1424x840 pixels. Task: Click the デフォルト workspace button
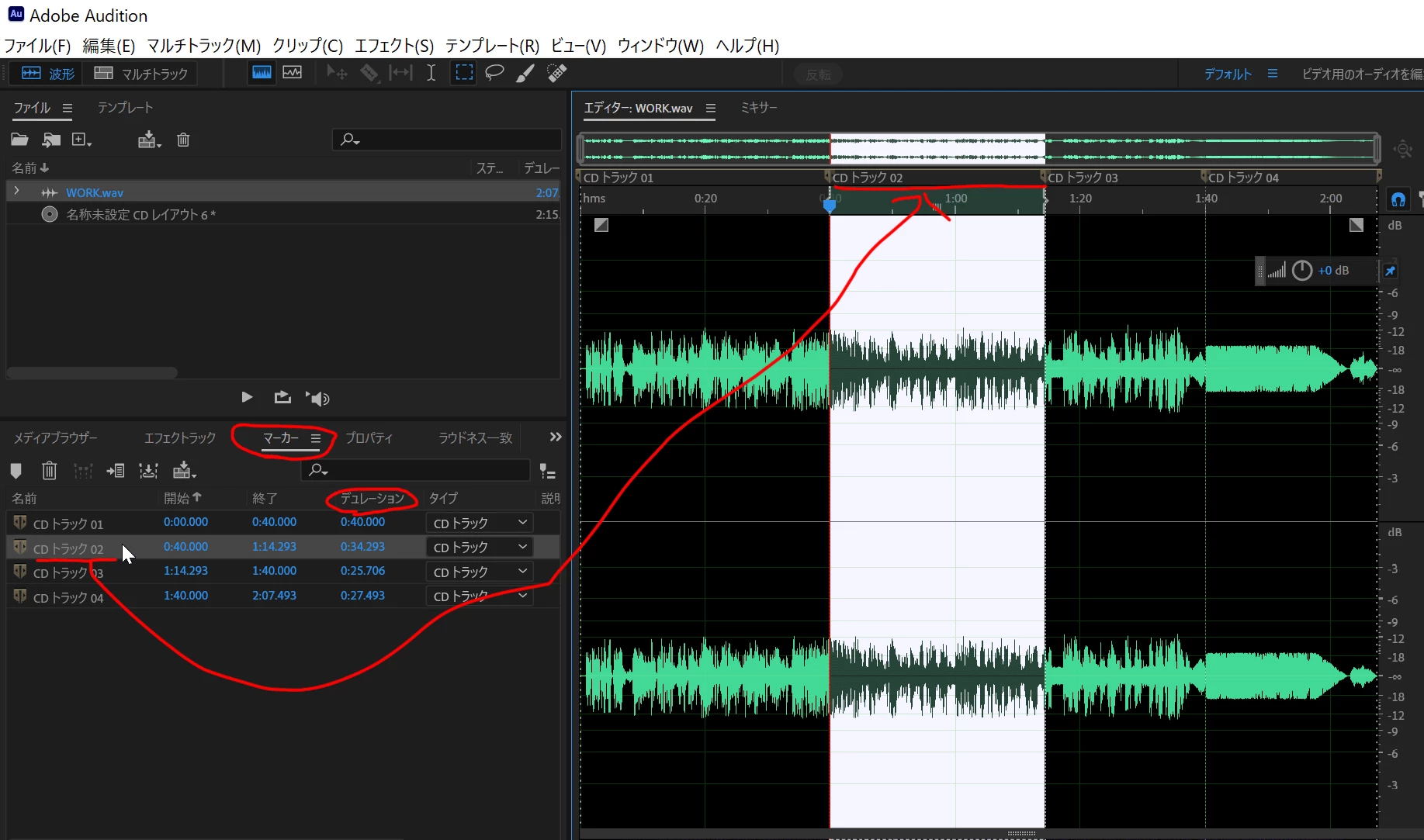(1228, 74)
